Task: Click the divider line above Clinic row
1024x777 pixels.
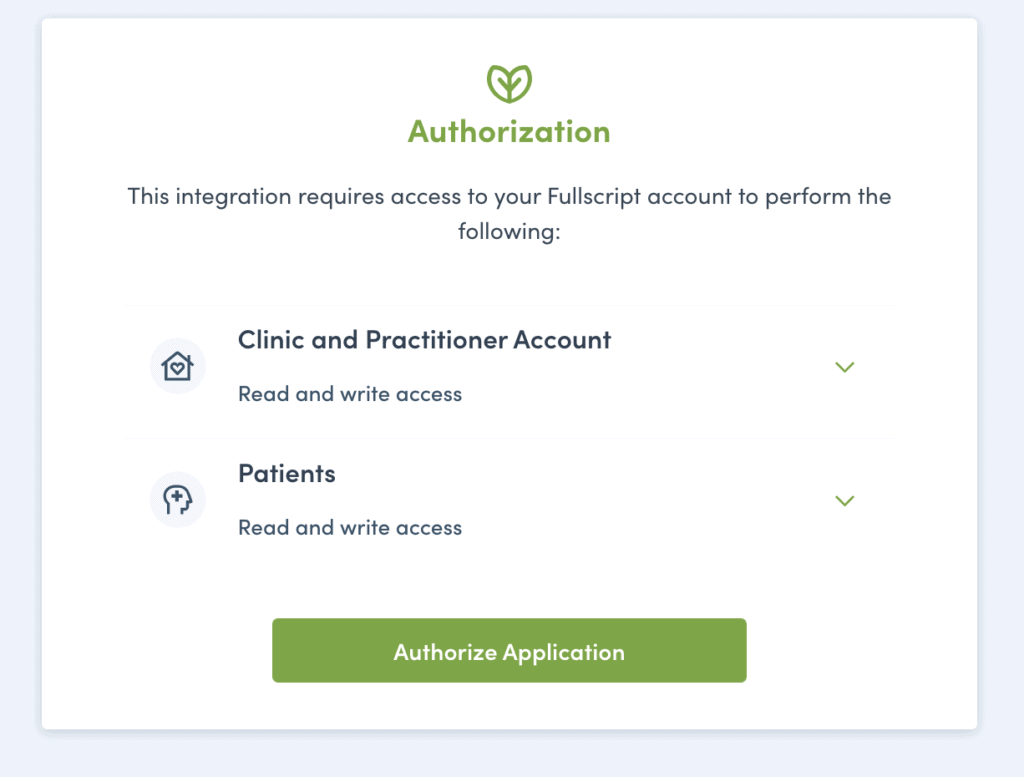Action: click(509, 305)
